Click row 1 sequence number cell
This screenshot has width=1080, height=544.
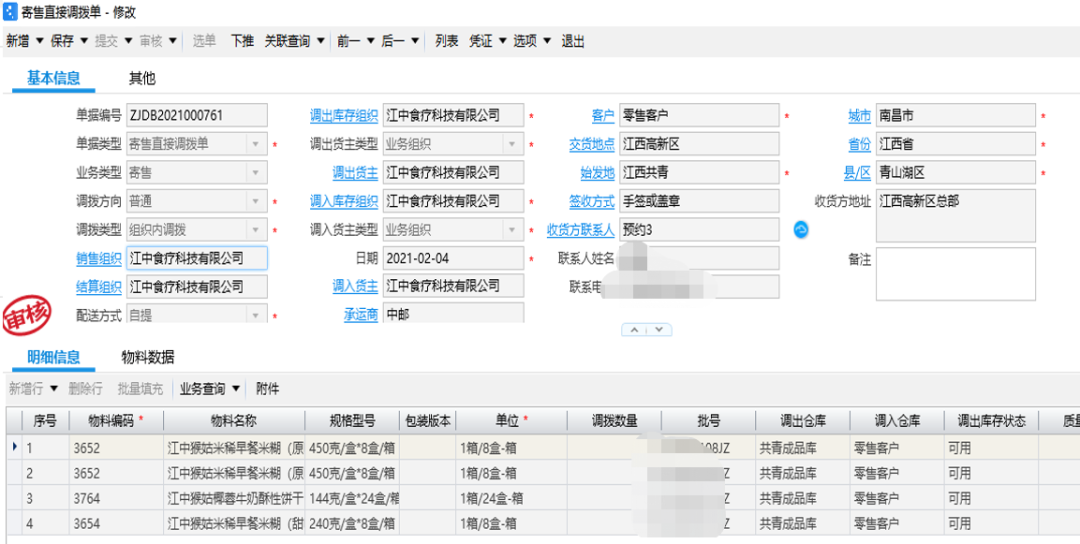(x=45, y=448)
